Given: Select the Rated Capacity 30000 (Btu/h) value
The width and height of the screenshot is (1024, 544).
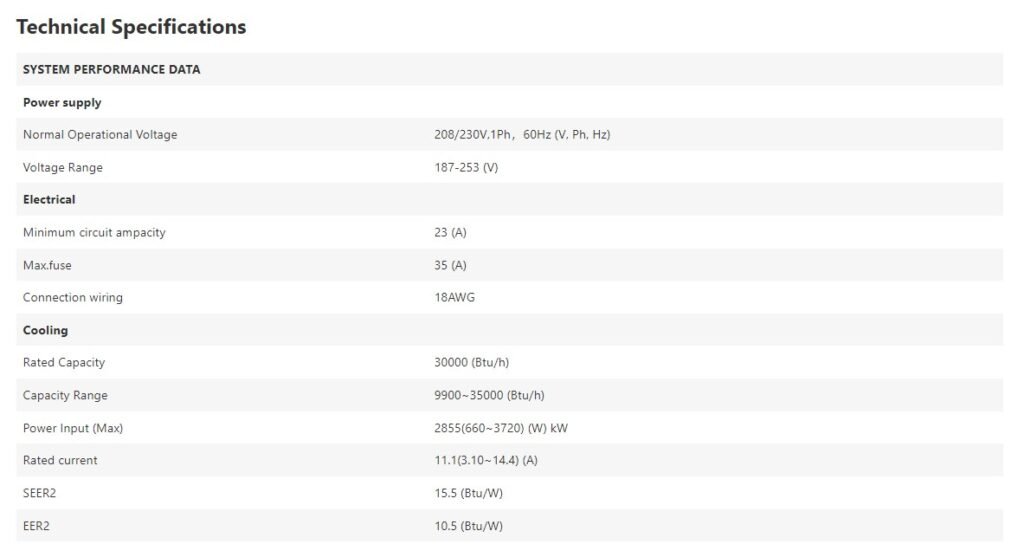Looking at the screenshot, I should click(472, 362).
